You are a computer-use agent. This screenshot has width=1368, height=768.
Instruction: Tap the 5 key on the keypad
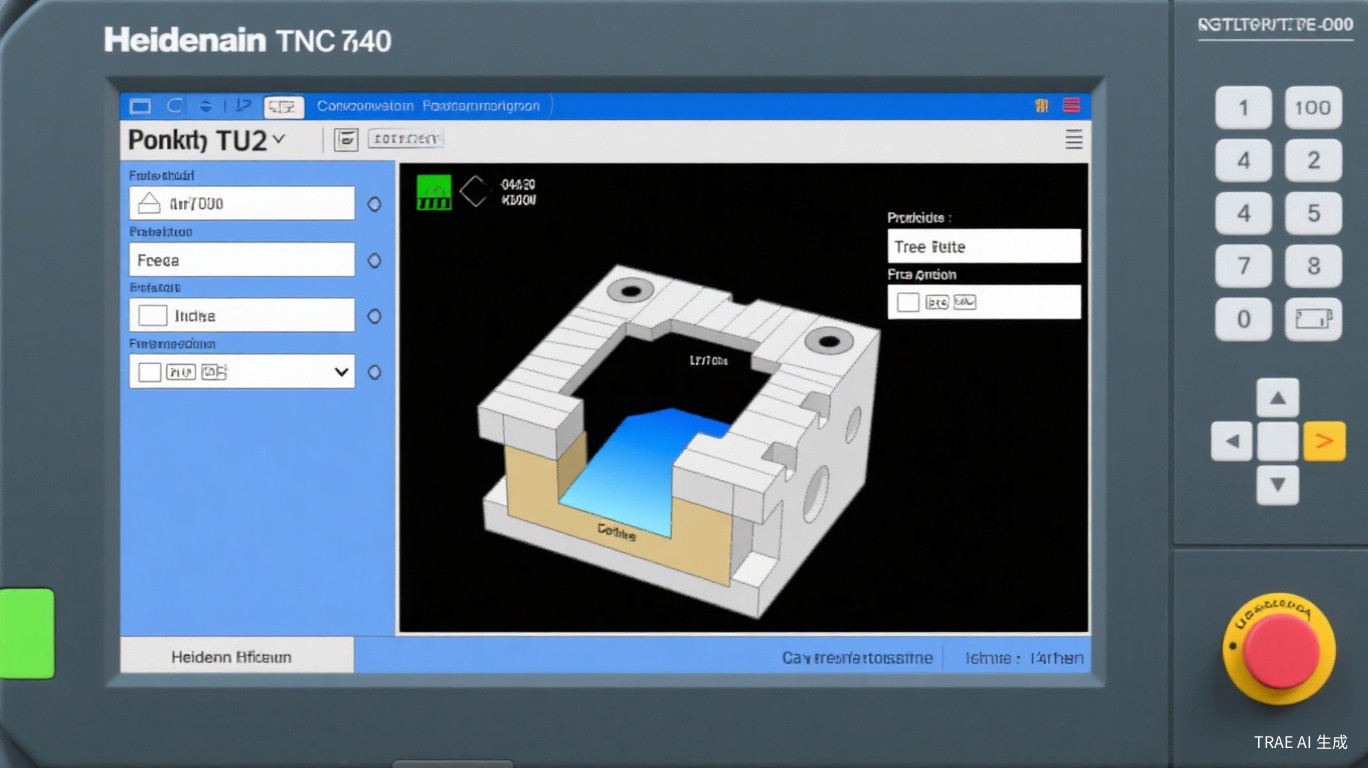[1313, 213]
